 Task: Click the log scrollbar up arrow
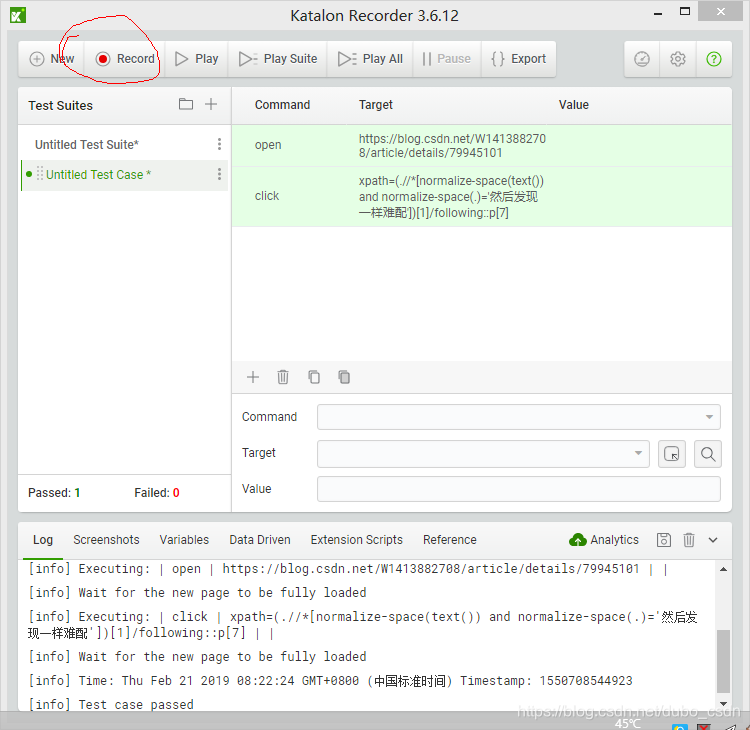click(723, 569)
